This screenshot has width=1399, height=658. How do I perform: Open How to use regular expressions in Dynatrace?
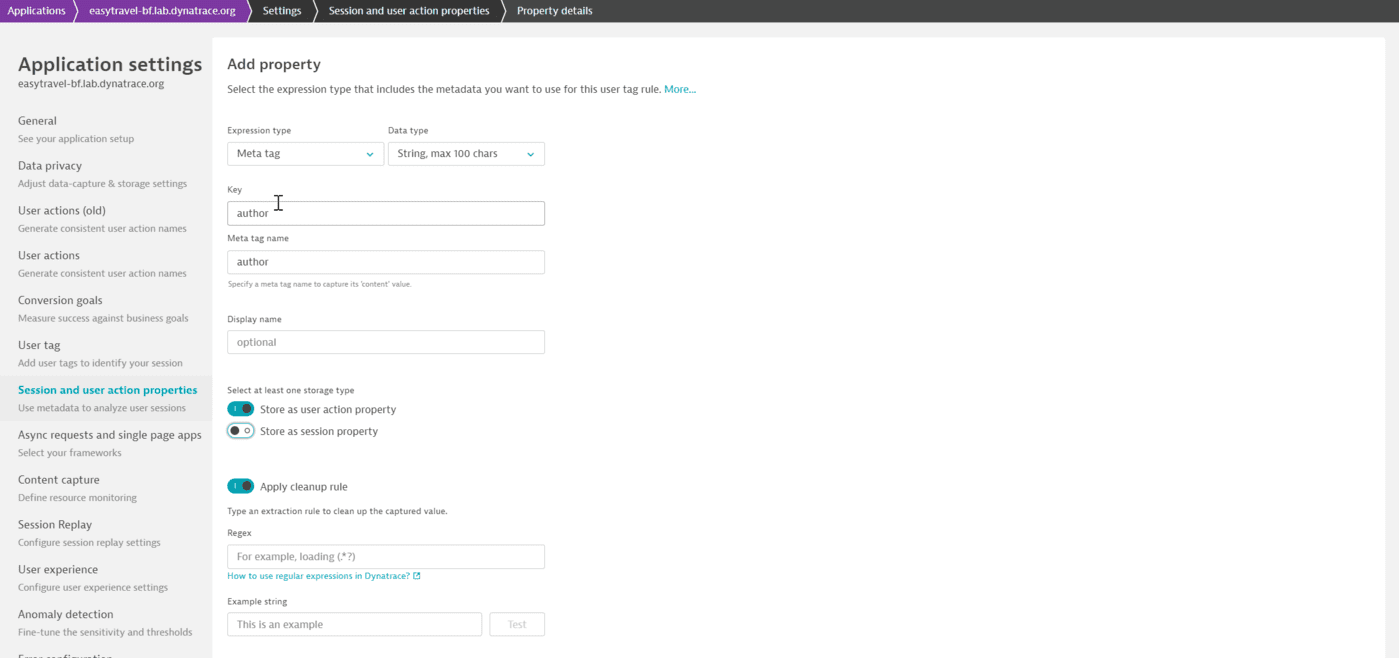[x=317, y=575]
